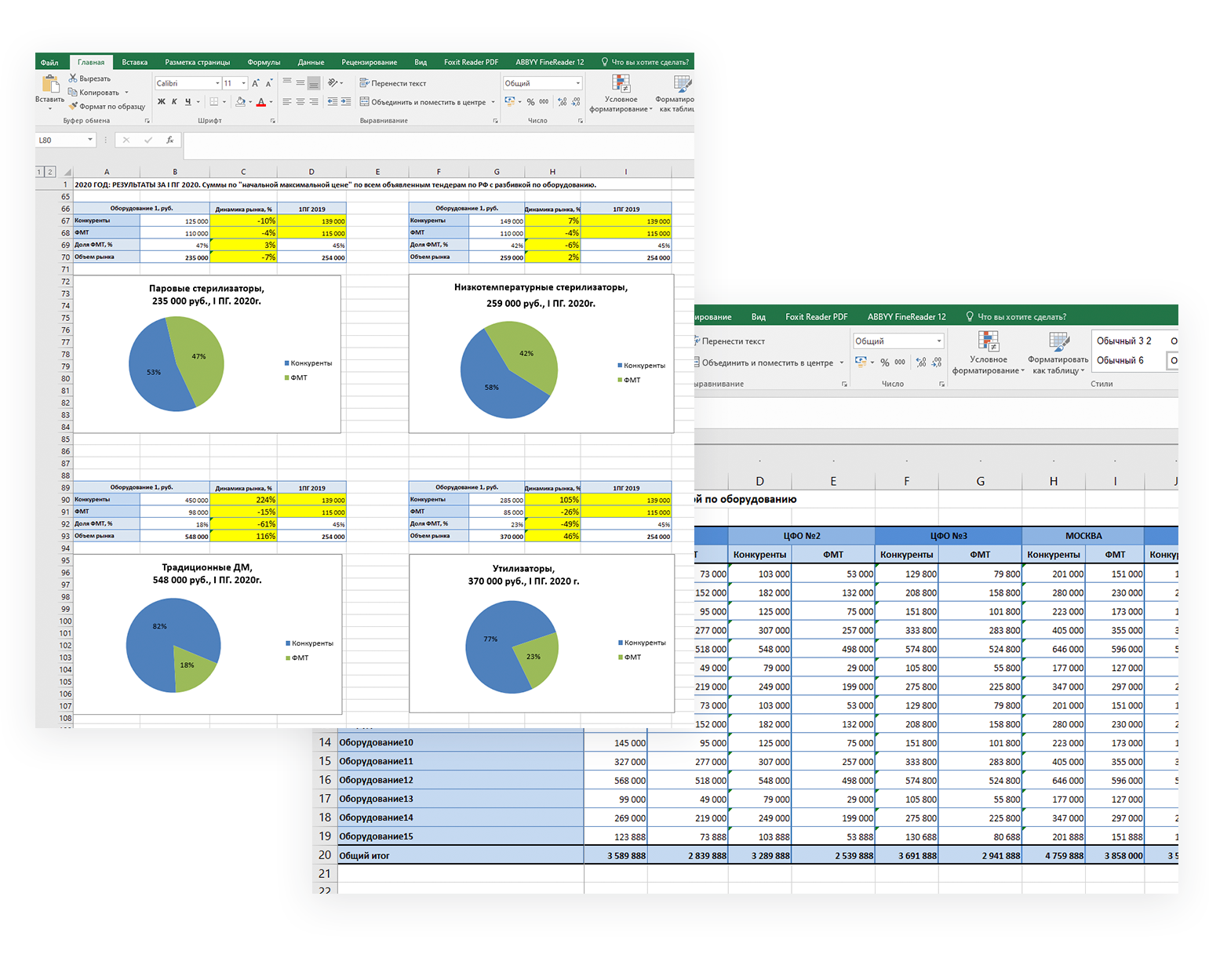1209x980 pixels.
Task: Apply underline using the Ч icon
Action: pos(188,100)
